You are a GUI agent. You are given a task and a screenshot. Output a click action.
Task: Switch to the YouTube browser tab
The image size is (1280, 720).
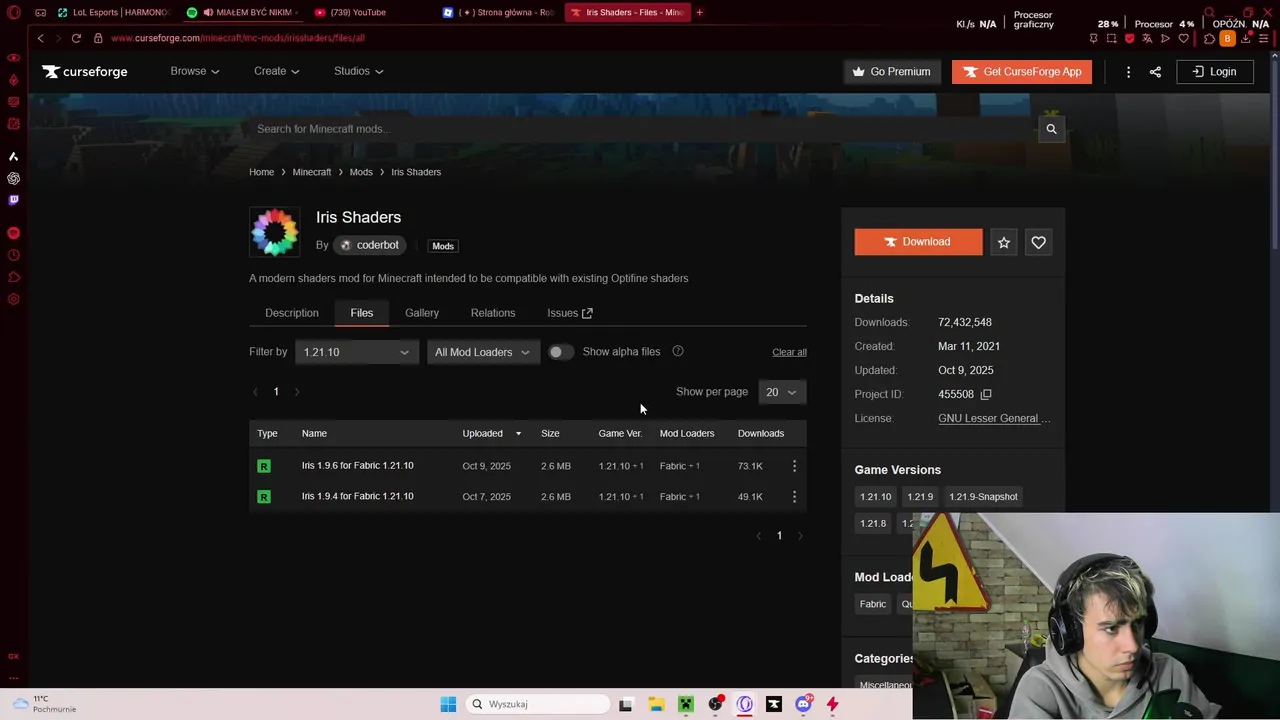(370, 12)
